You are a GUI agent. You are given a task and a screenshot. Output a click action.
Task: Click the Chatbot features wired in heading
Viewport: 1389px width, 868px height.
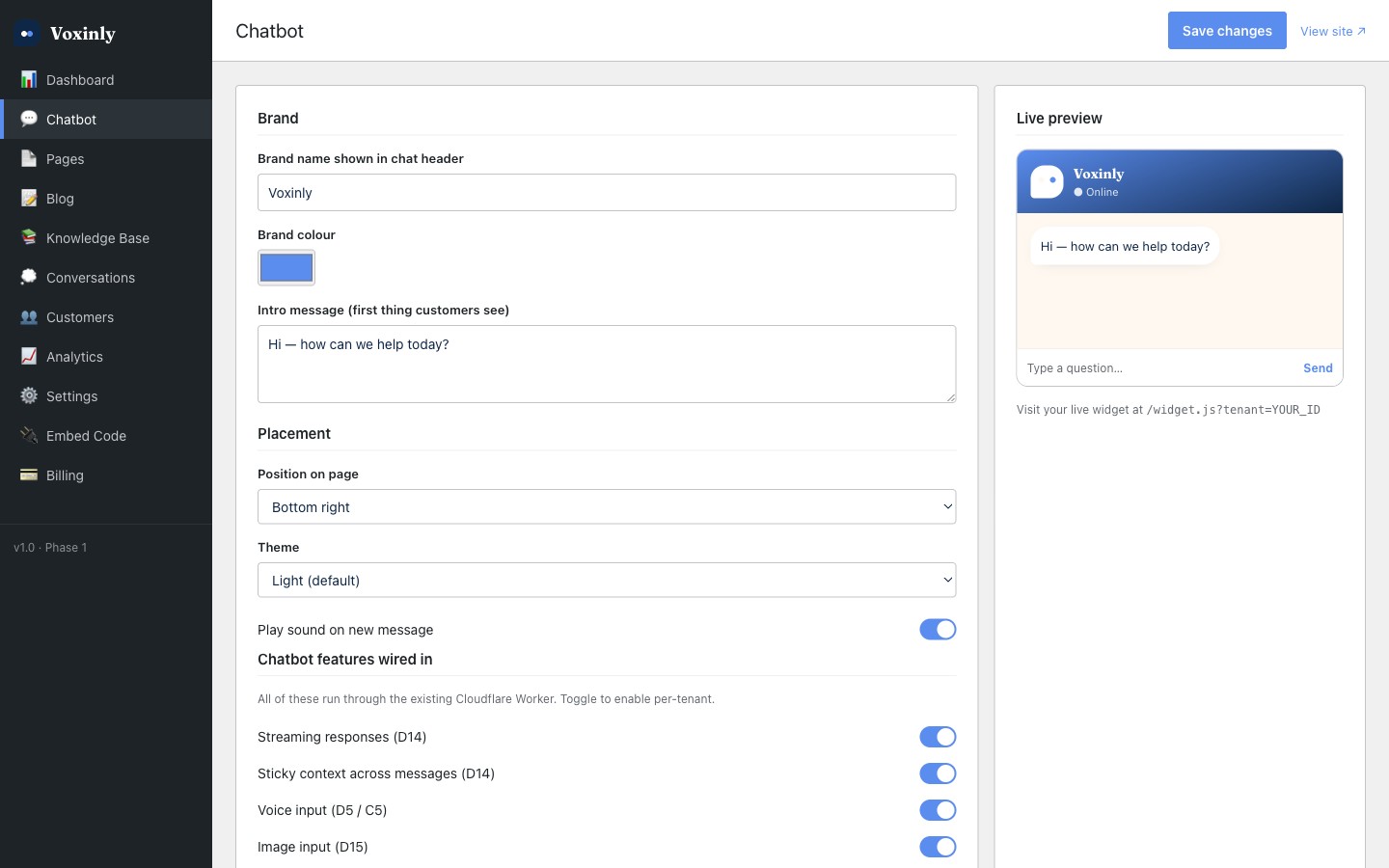(344, 660)
